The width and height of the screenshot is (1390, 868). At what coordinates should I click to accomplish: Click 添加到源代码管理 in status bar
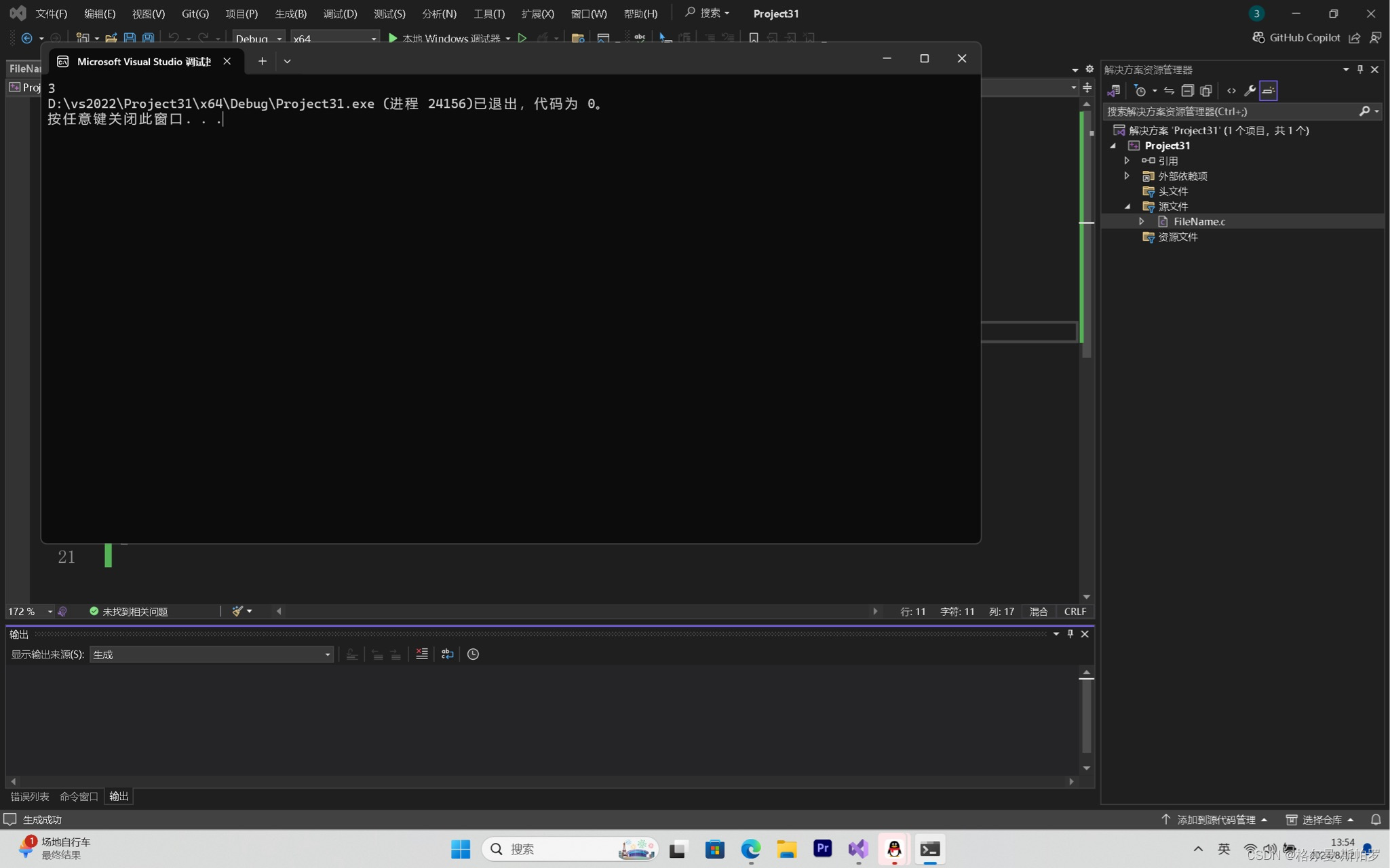(1215, 819)
